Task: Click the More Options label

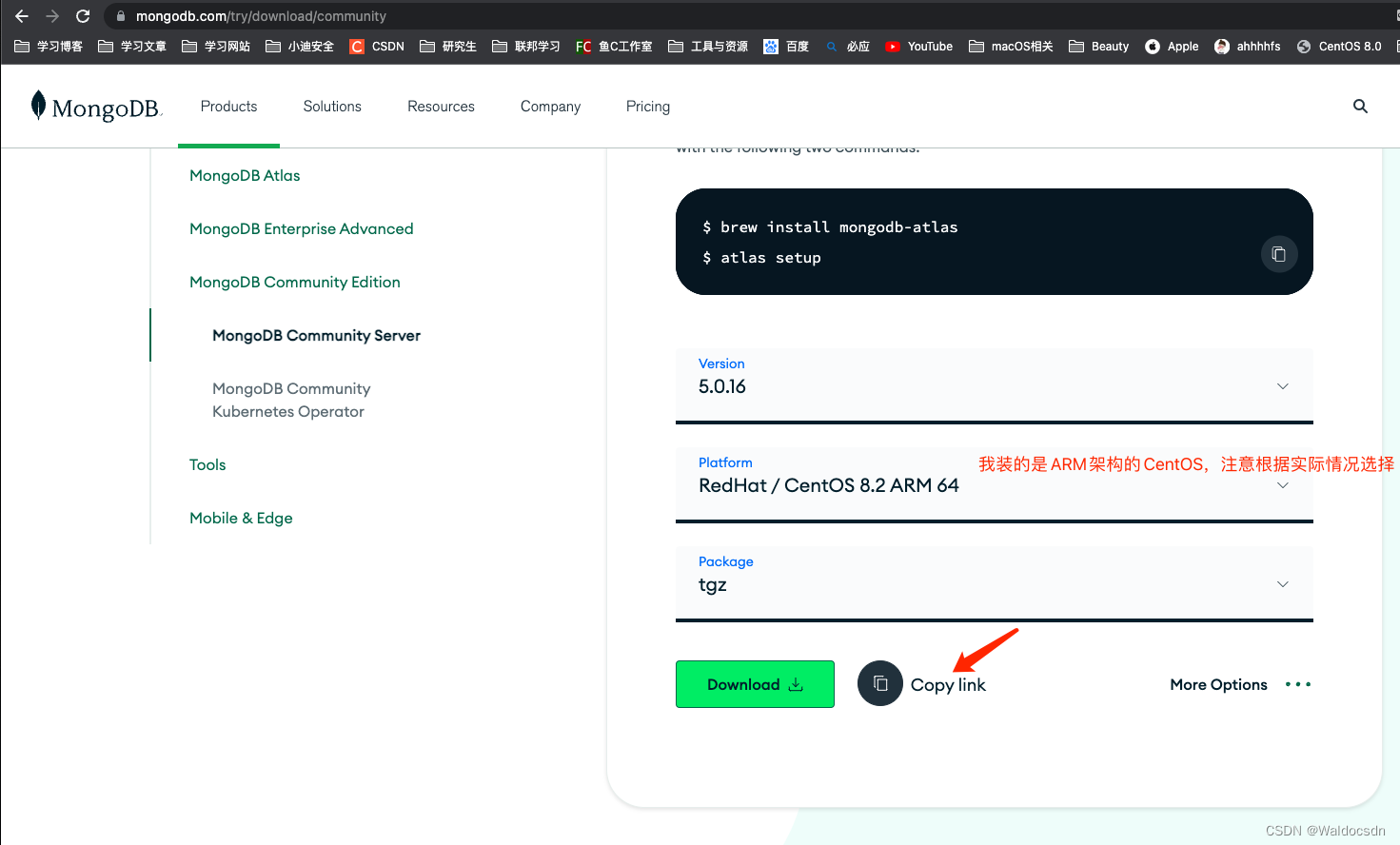Action: pyautogui.click(x=1218, y=684)
